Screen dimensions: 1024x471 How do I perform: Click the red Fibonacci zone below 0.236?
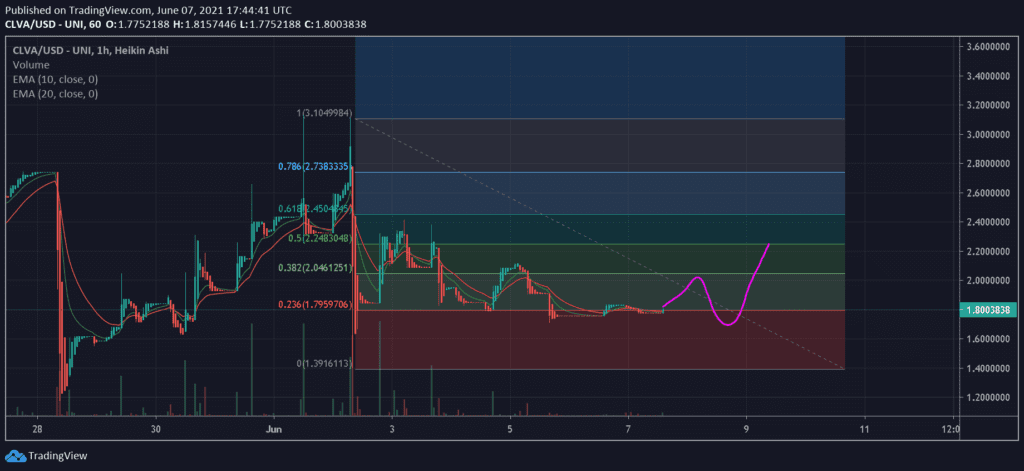coord(600,340)
